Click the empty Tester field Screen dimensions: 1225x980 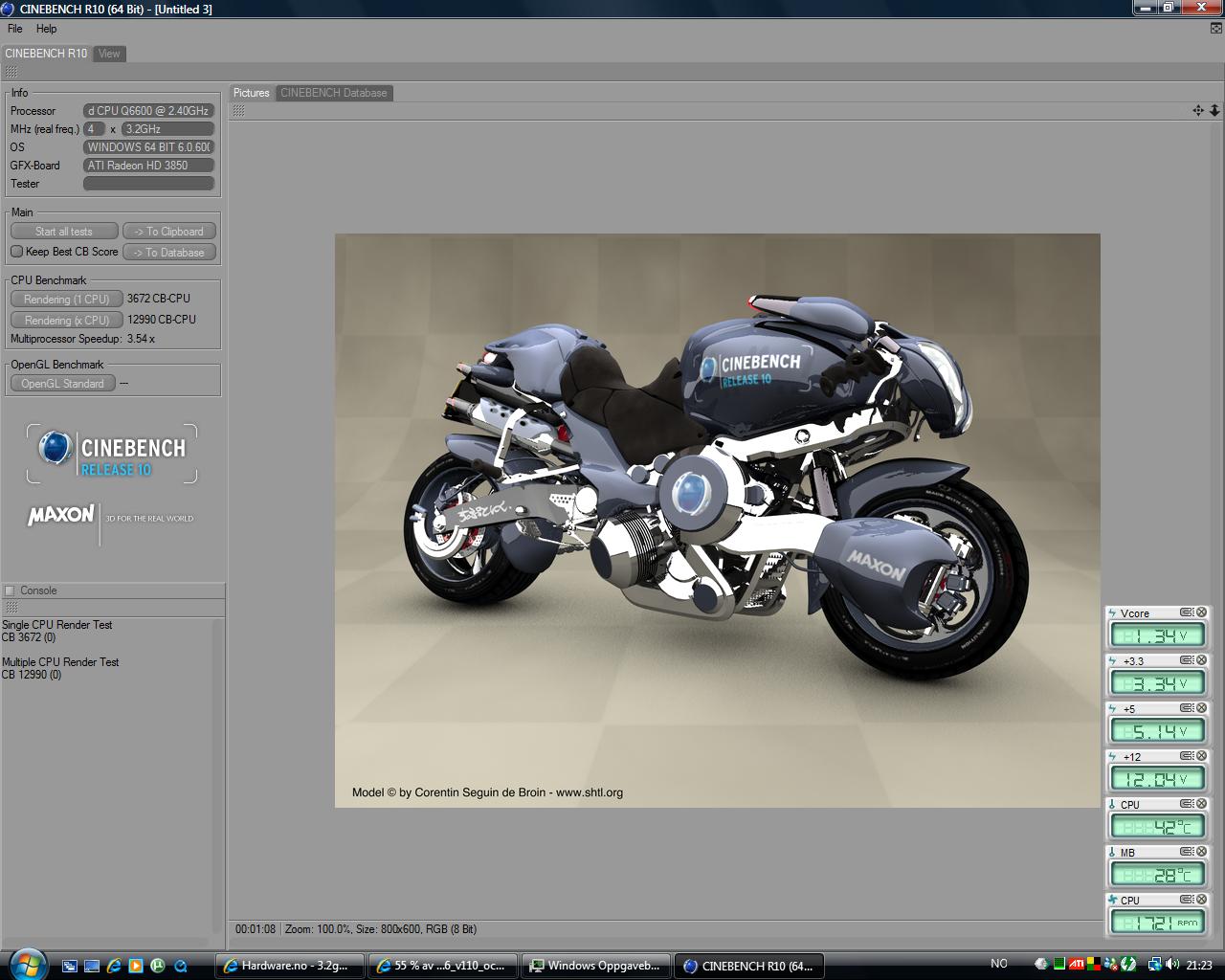point(148,184)
